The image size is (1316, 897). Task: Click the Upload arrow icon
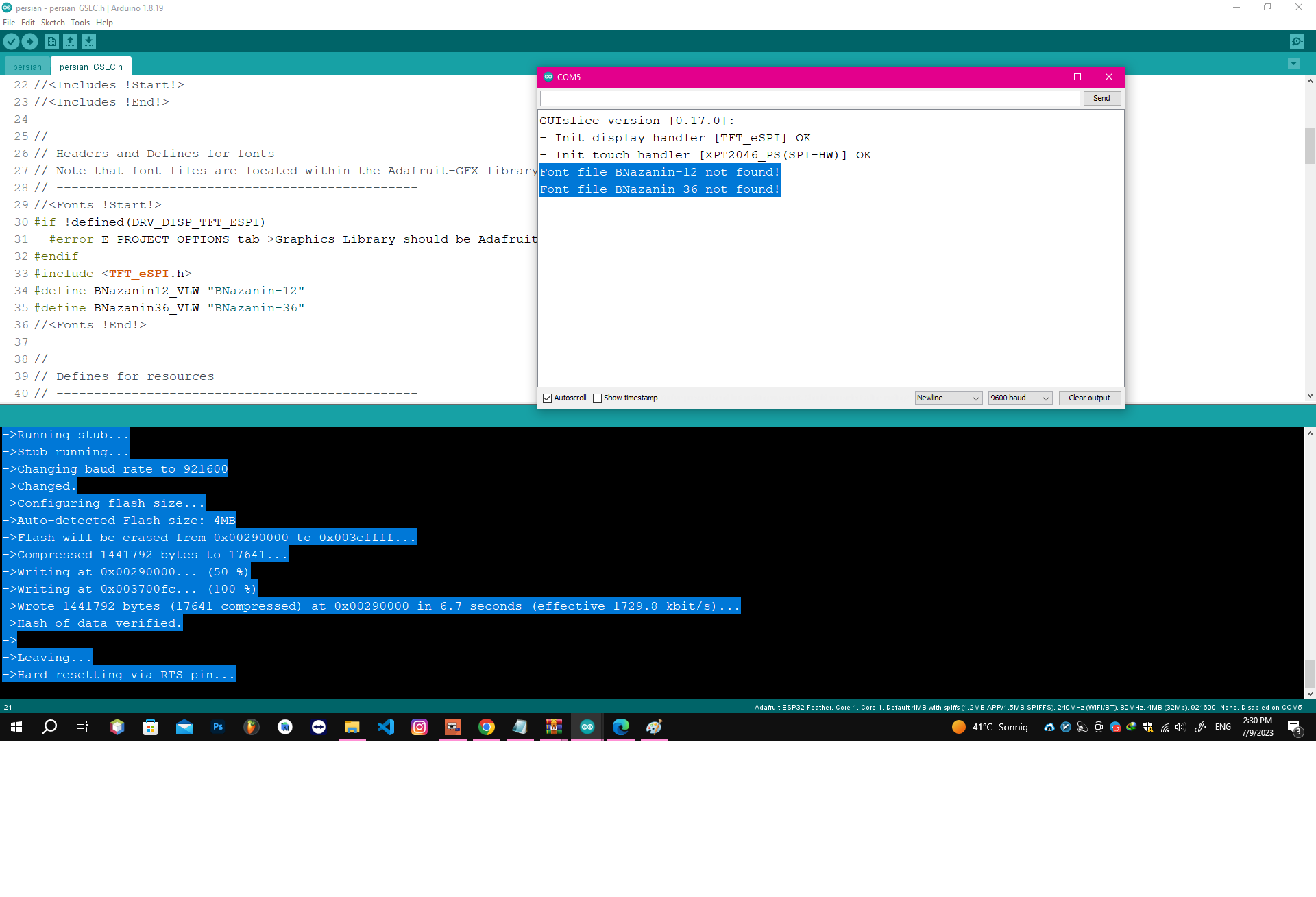click(29, 41)
